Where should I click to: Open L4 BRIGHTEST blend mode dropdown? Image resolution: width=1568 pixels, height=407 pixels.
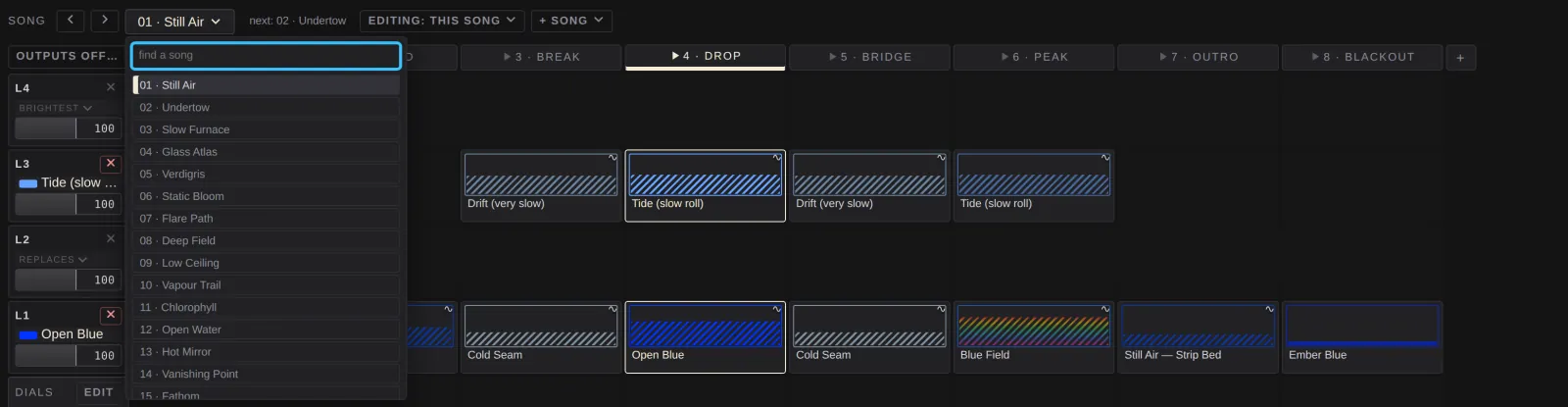[55, 108]
